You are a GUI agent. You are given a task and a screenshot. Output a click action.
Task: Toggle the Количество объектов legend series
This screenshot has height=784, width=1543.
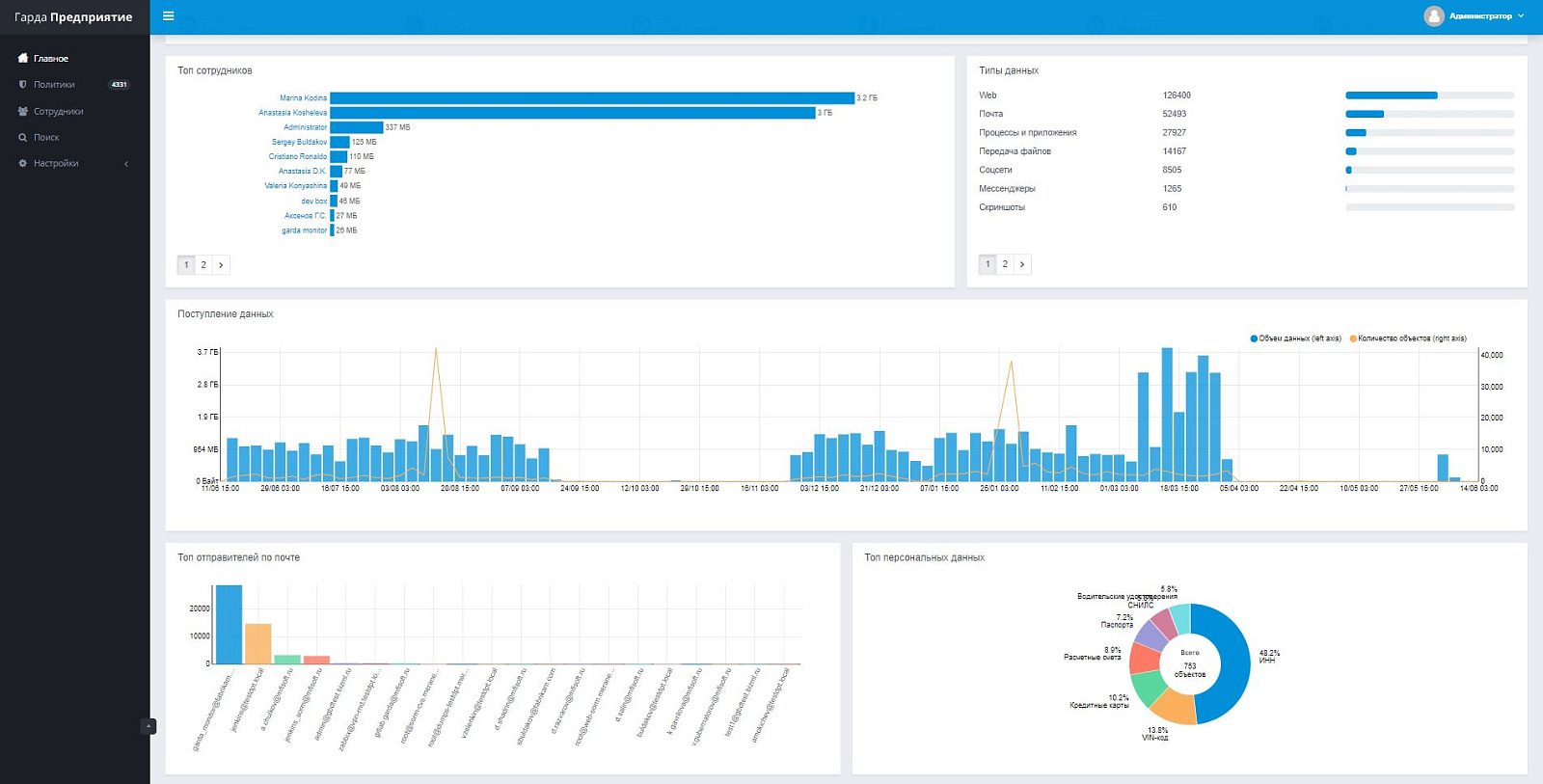[1408, 338]
